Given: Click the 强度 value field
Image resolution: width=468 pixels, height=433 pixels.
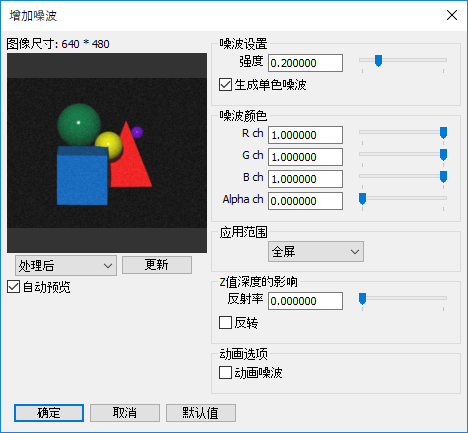Looking at the screenshot, I should [x=305, y=63].
